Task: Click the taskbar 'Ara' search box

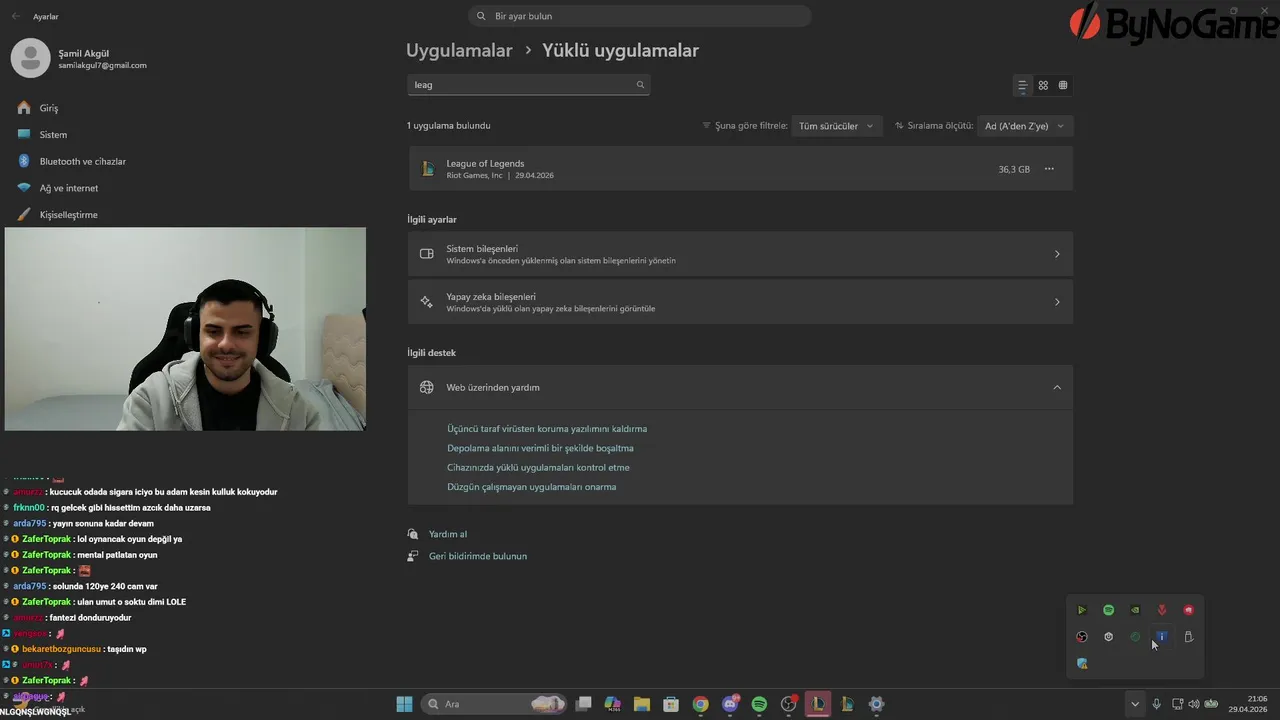Action: [x=494, y=704]
